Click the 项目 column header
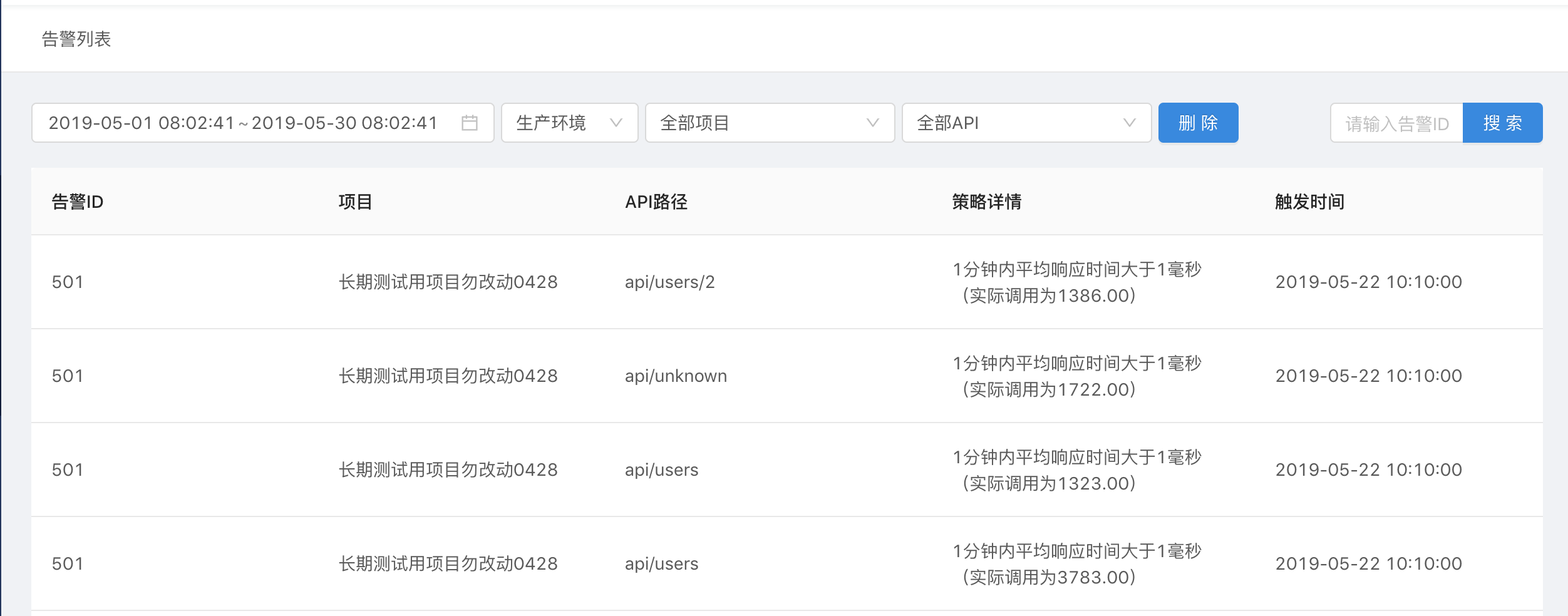The image size is (1568, 616). [355, 202]
